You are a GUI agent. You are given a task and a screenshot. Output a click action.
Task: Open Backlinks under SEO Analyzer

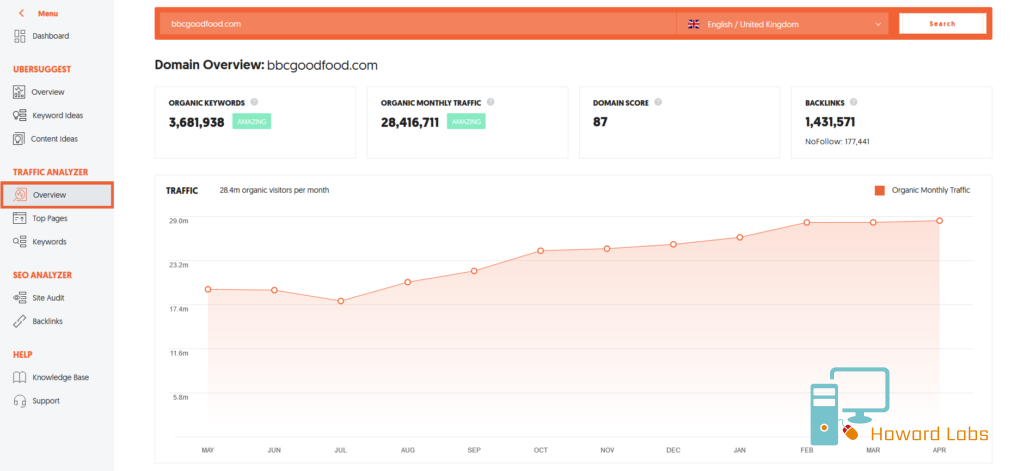pyautogui.click(x=48, y=321)
